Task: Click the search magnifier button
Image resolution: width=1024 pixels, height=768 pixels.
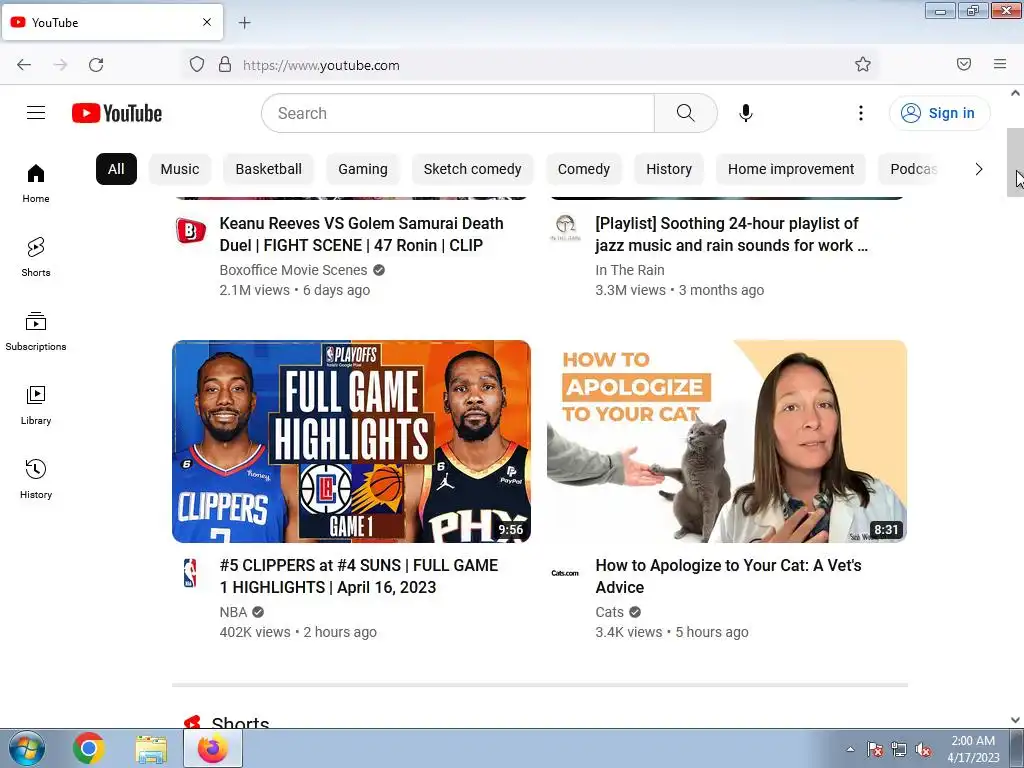Action: pos(686,113)
